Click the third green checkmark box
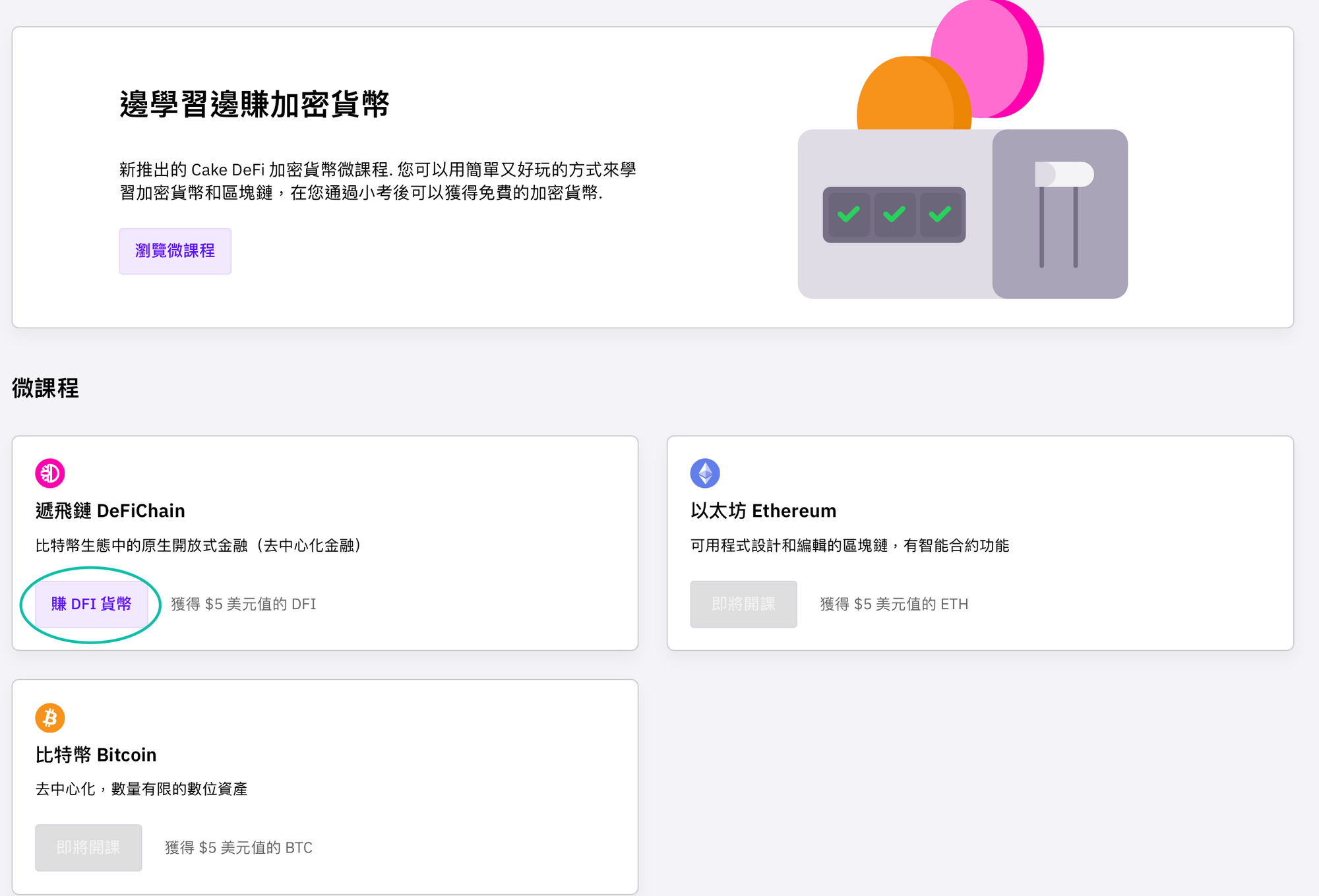This screenshot has height=896, width=1319. (x=940, y=215)
